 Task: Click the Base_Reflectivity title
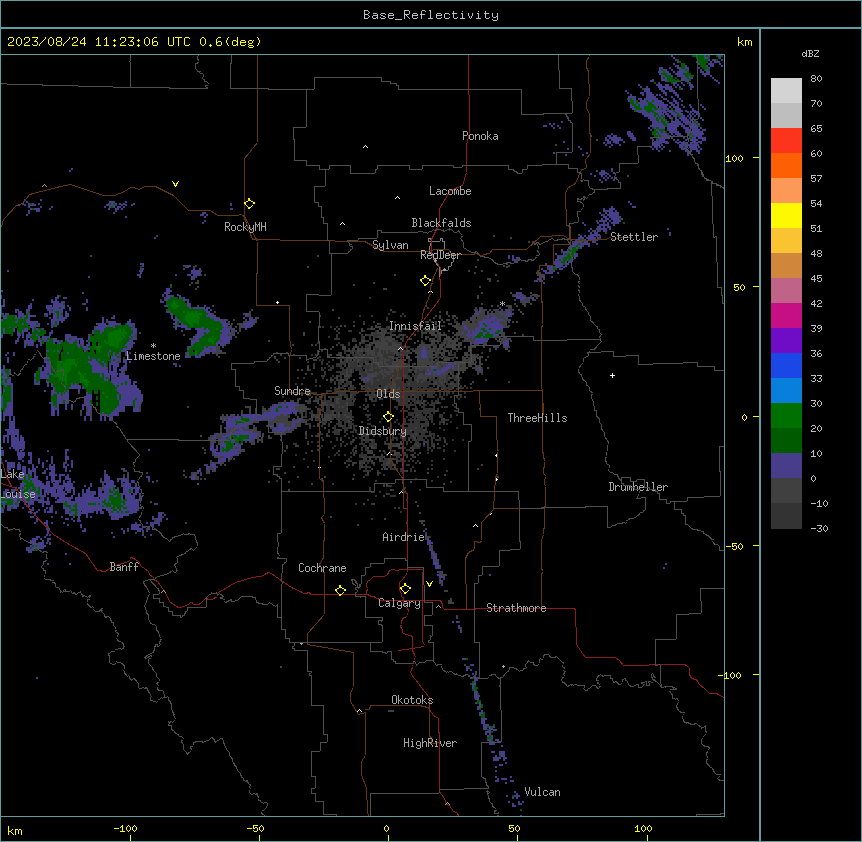(431, 15)
